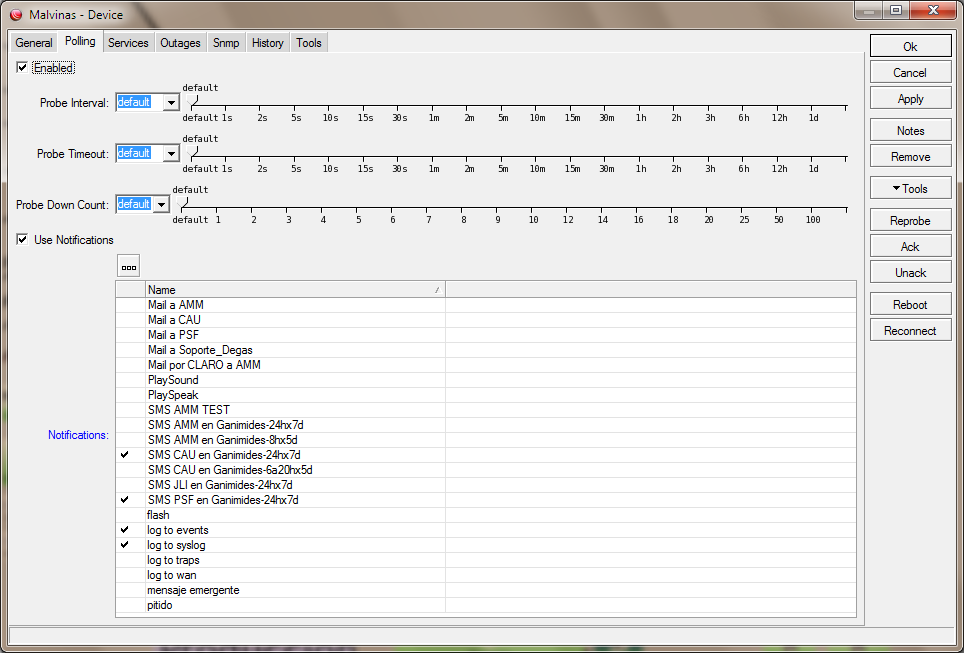Click the Notifications label link
The width and height of the screenshot is (964, 653).
pos(78,435)
